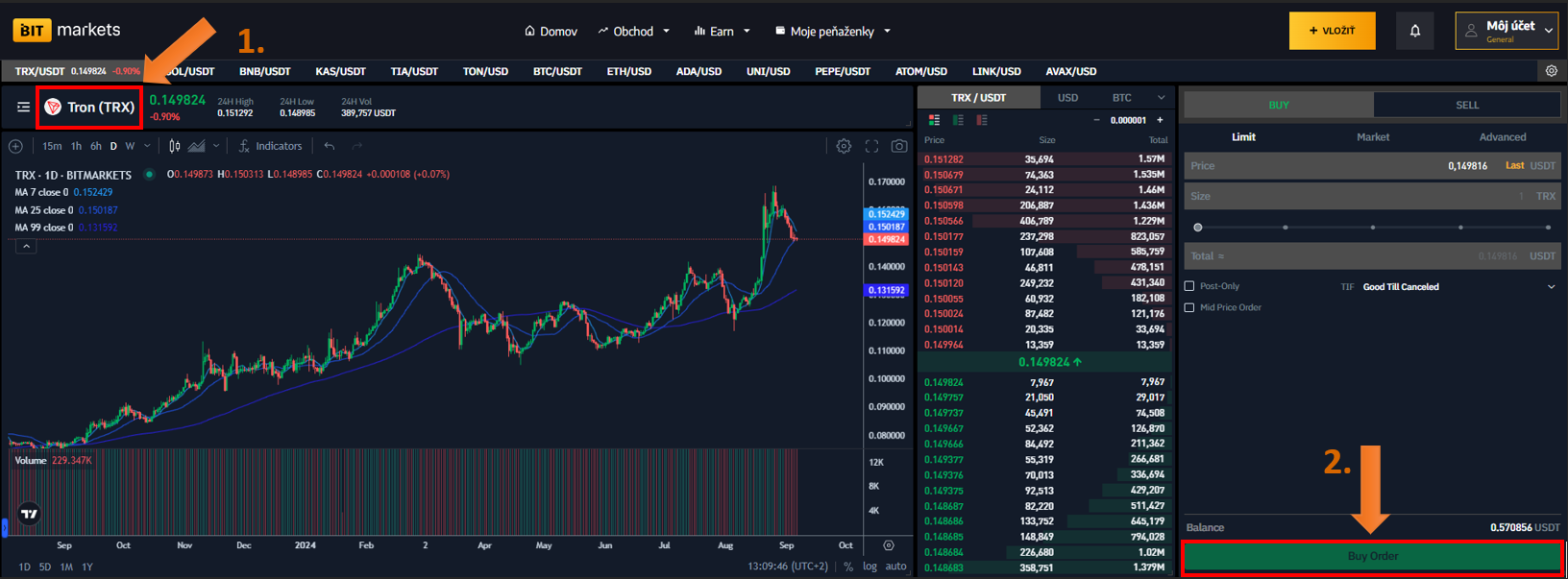Click the VLOŽIŤ deposit button
This screenshot has width=1568, height=579.
tap(1332, 31)
